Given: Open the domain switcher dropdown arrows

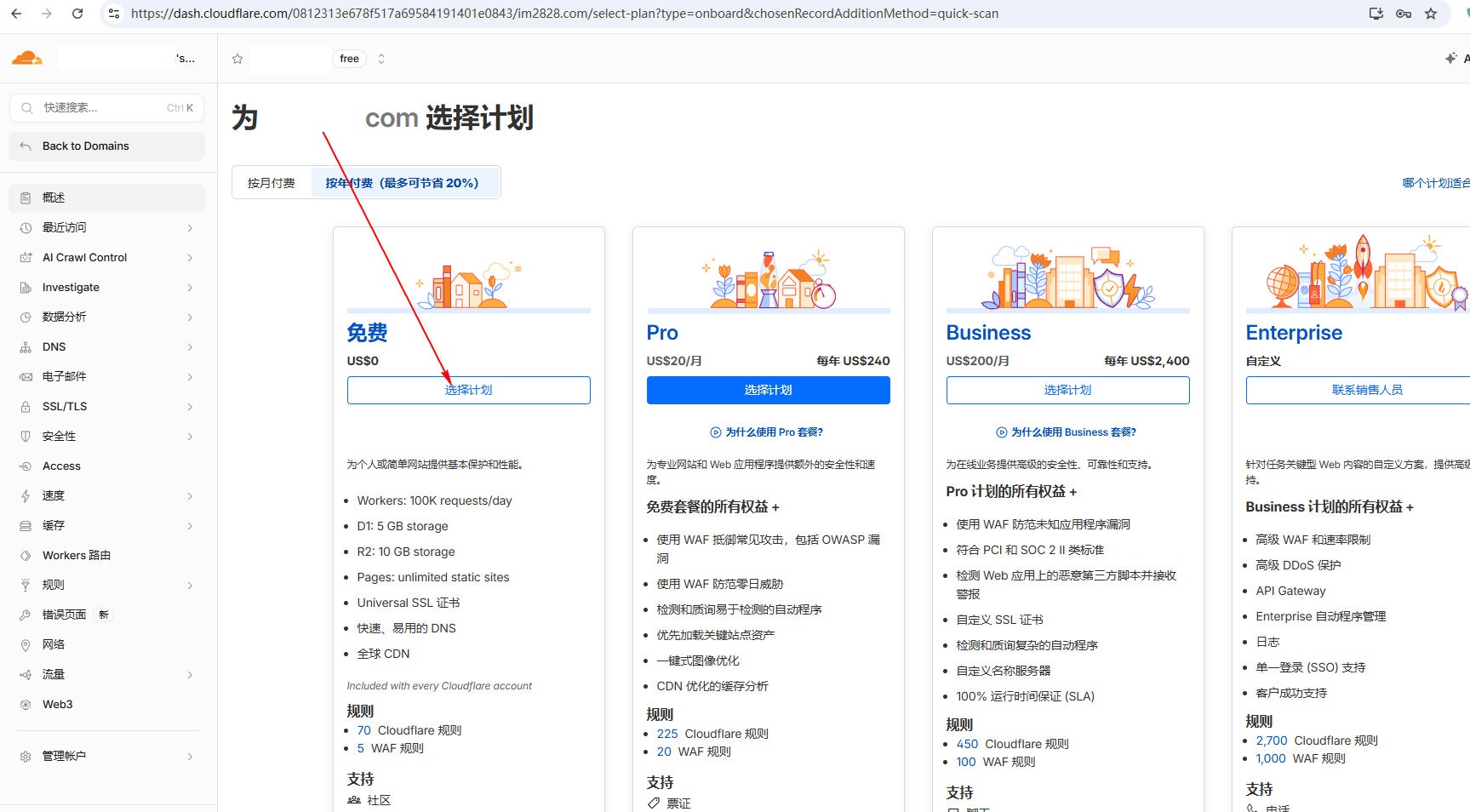Looking at the screenshot, I should [381, 59].
